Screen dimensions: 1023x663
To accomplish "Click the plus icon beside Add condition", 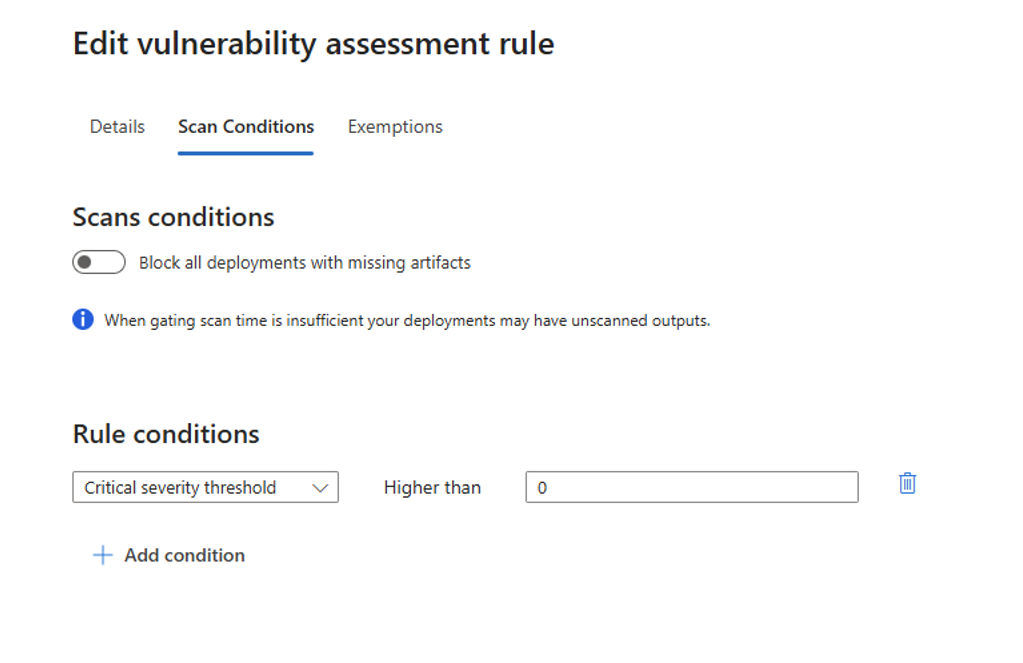I will tap(102, 556).
